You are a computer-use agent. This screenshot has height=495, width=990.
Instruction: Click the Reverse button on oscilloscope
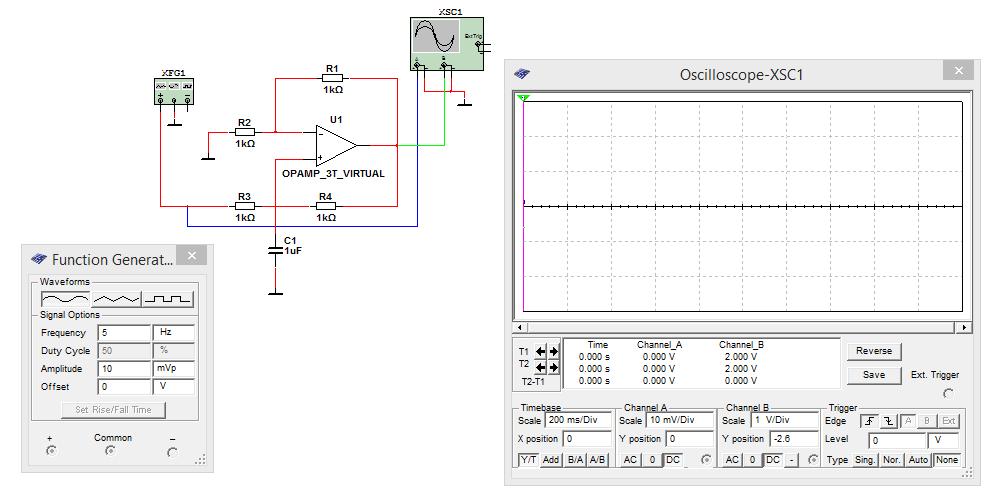[874, 351]
